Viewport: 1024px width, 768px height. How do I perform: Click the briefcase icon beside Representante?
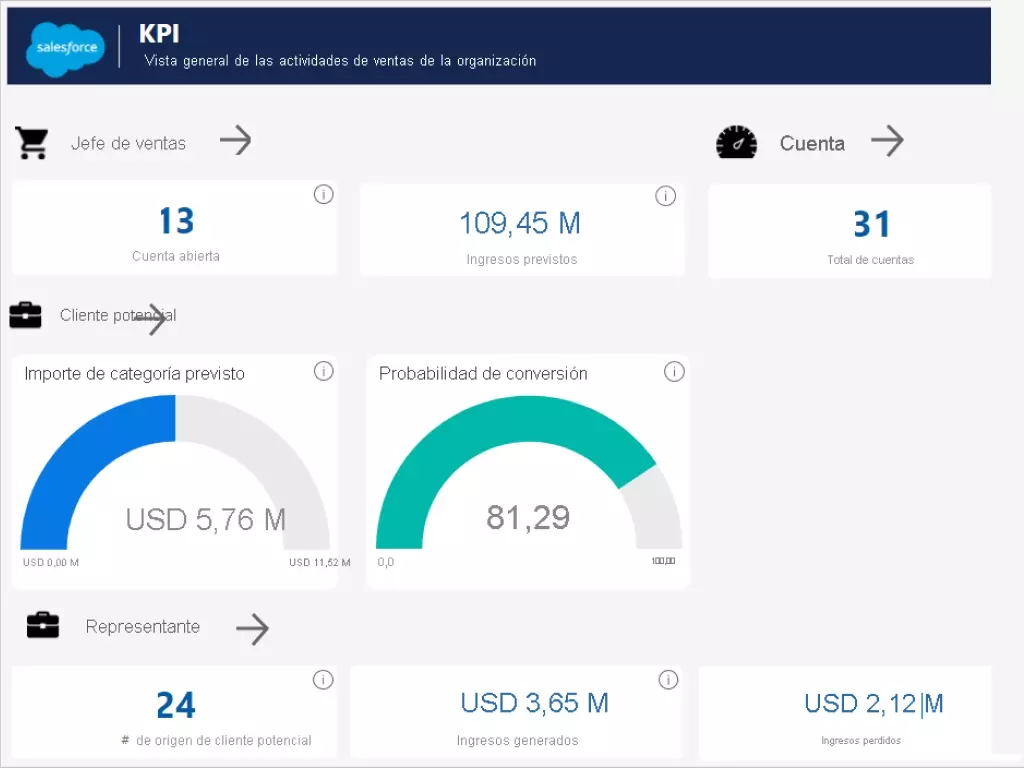pos(42,626)
